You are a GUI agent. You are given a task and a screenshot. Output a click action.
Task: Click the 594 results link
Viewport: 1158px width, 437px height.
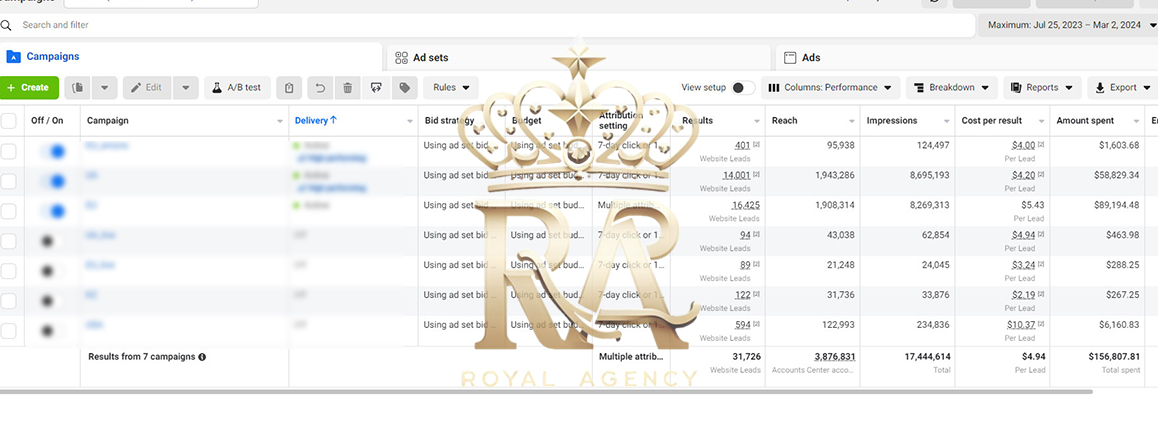pyautogui.click(x=742, y=325)
